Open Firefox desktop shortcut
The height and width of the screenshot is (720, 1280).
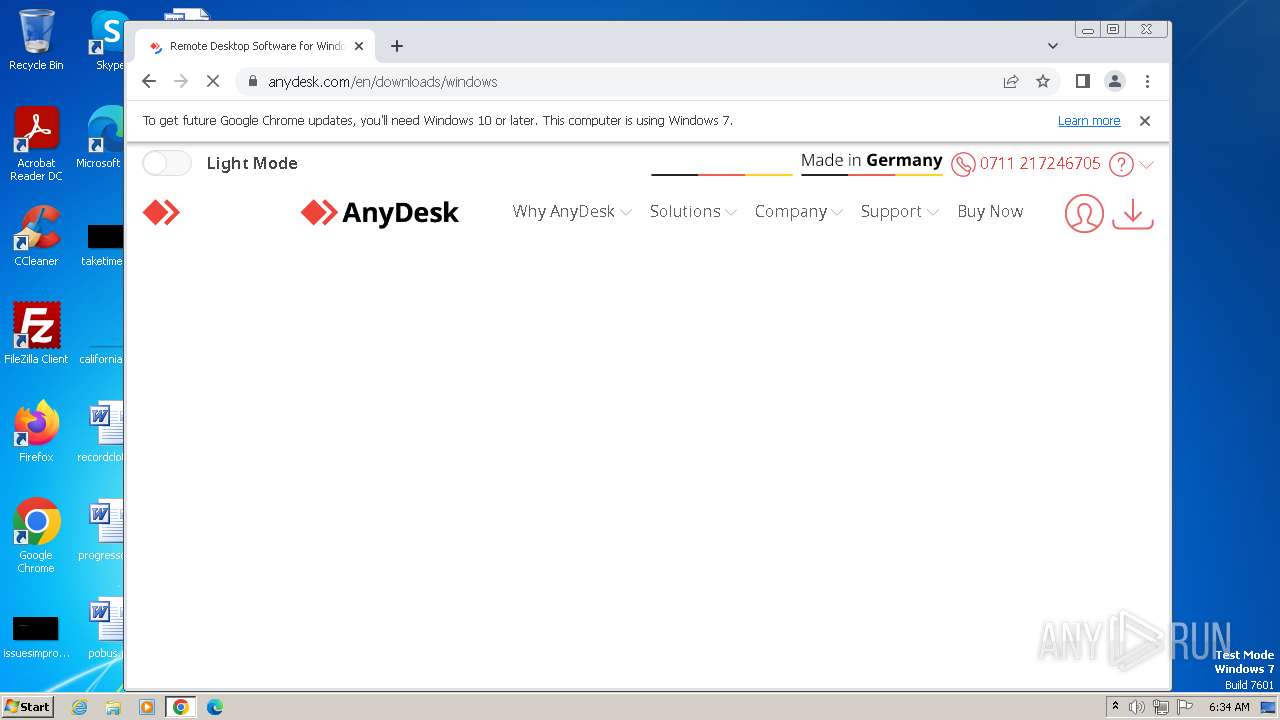point(36,432)
